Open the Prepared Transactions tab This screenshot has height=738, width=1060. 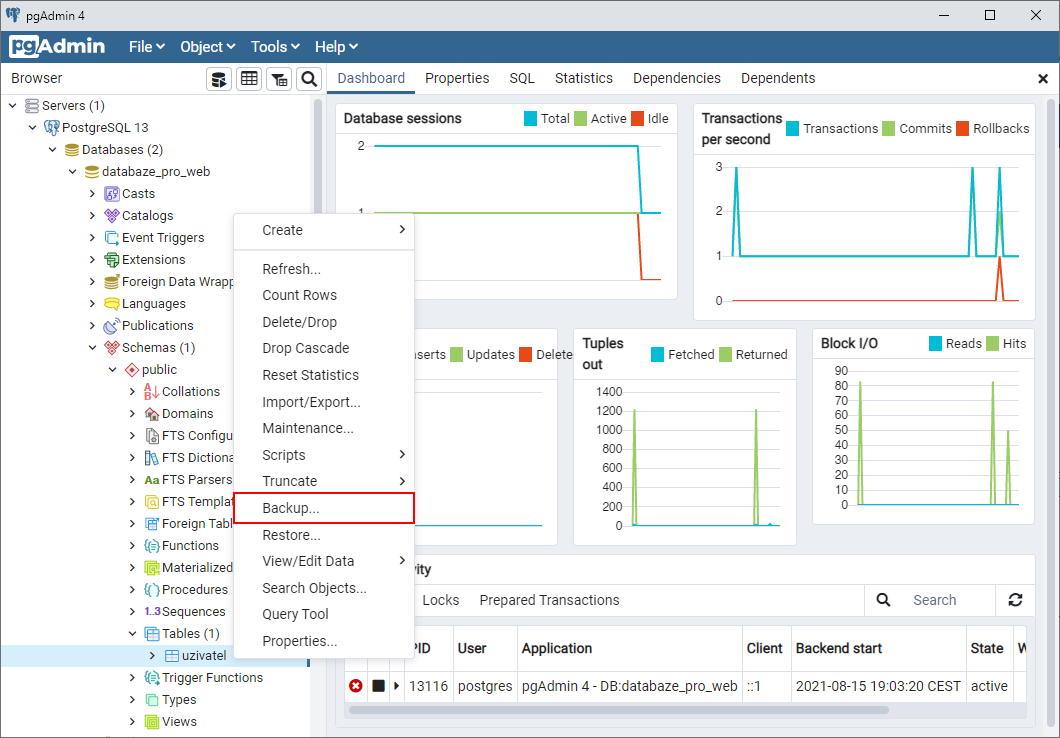click(x=549, y=600)
